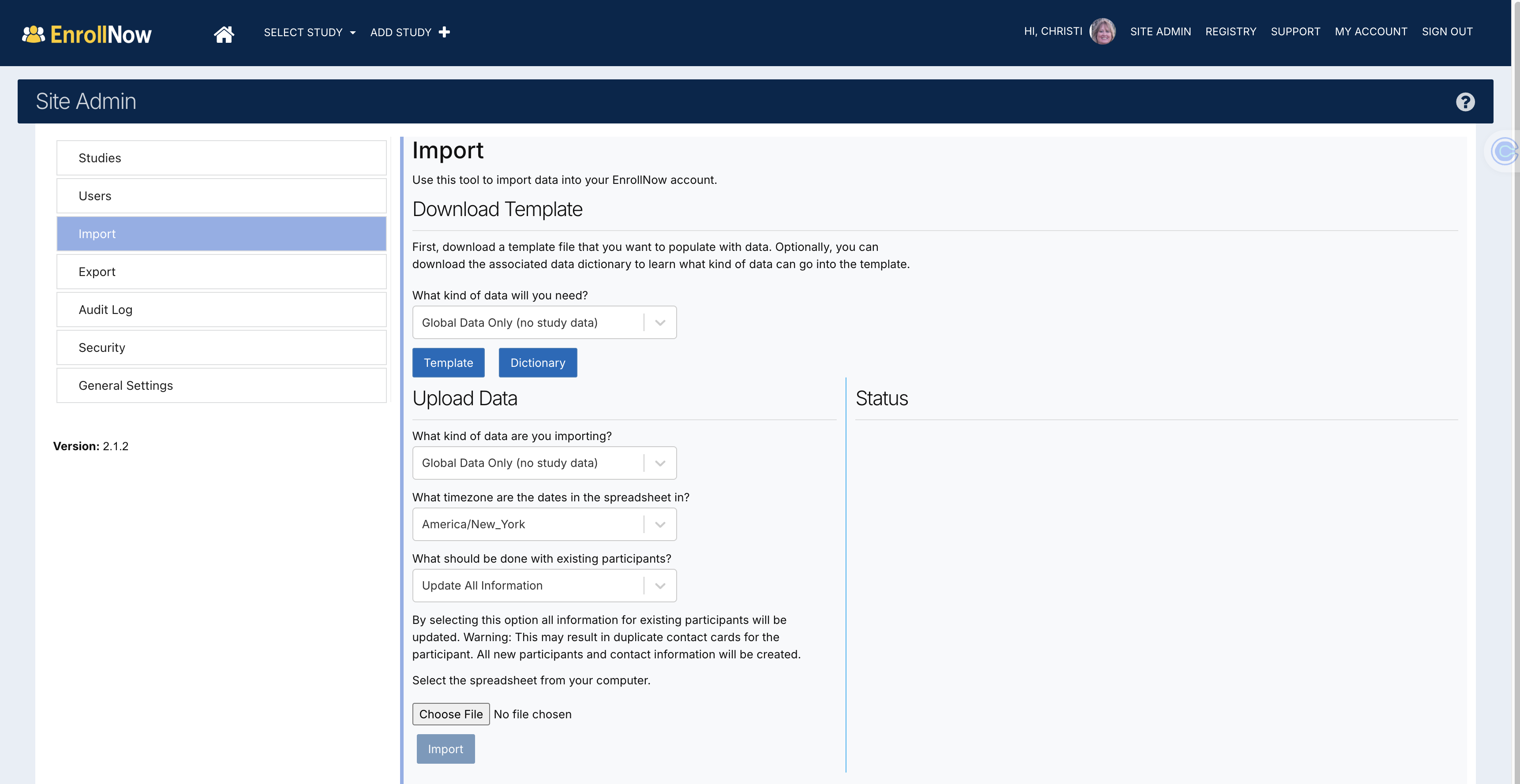This screenshot has width=1520, height=784.
Task: Open the Audit Log sidebar item
Action: tap(221, 310)
